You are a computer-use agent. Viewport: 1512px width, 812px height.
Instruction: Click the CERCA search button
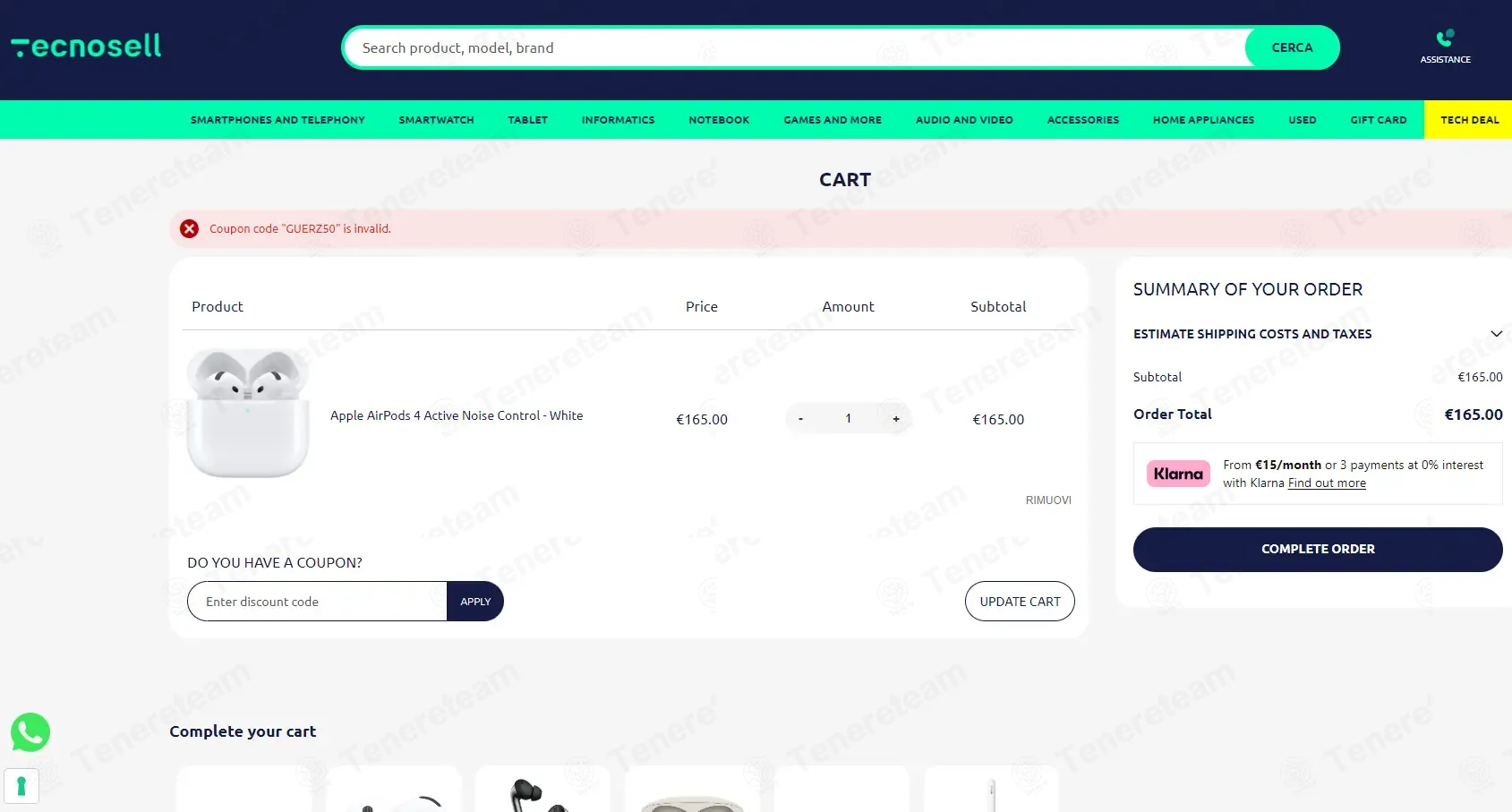pyautogui.click(x=1292, y=47)
